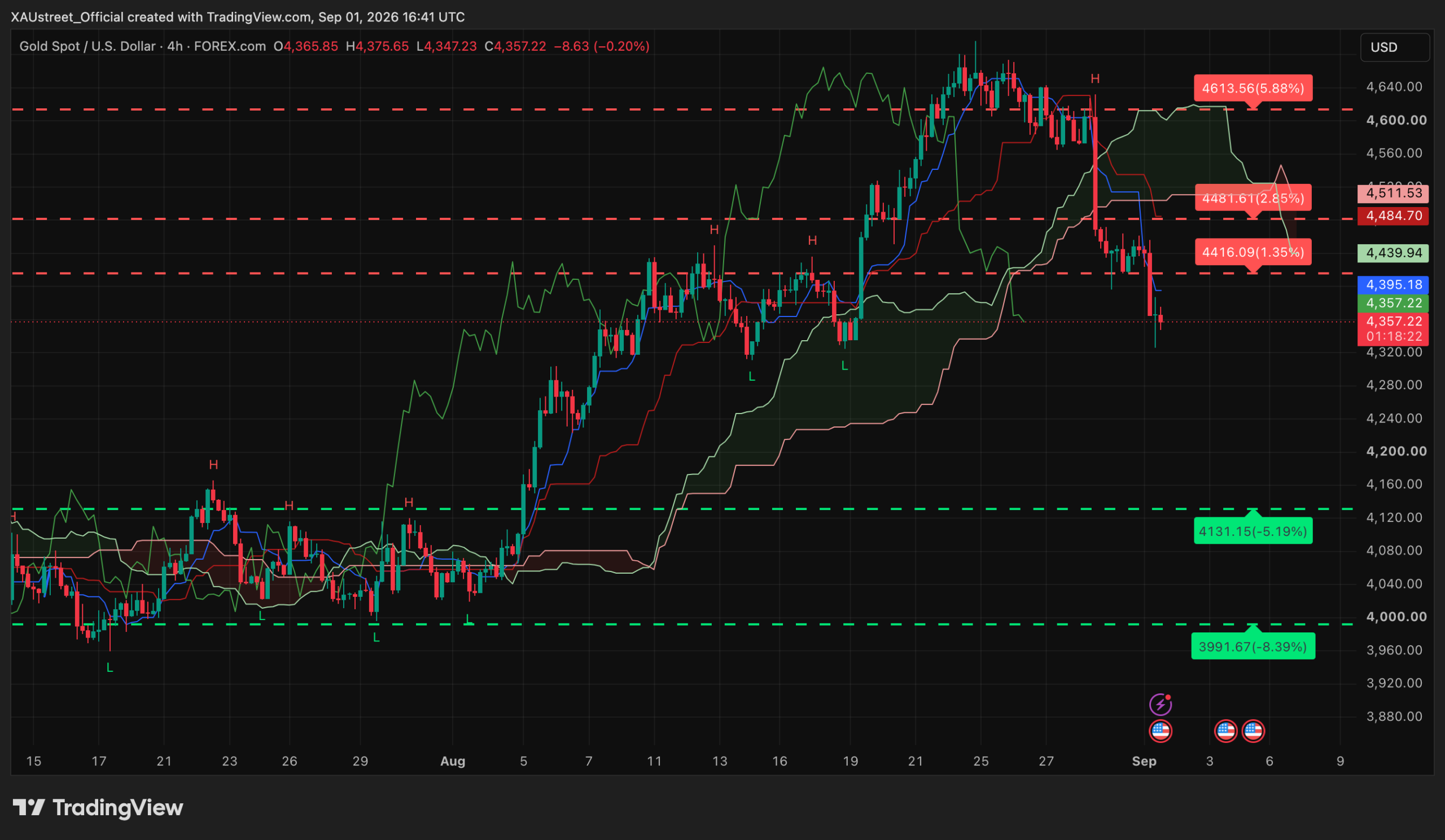Select the 3991.67(-8.39%) support label
Image resolution: width=1445 pixels, height=840 pixels.
click(x=1253, y=647)
